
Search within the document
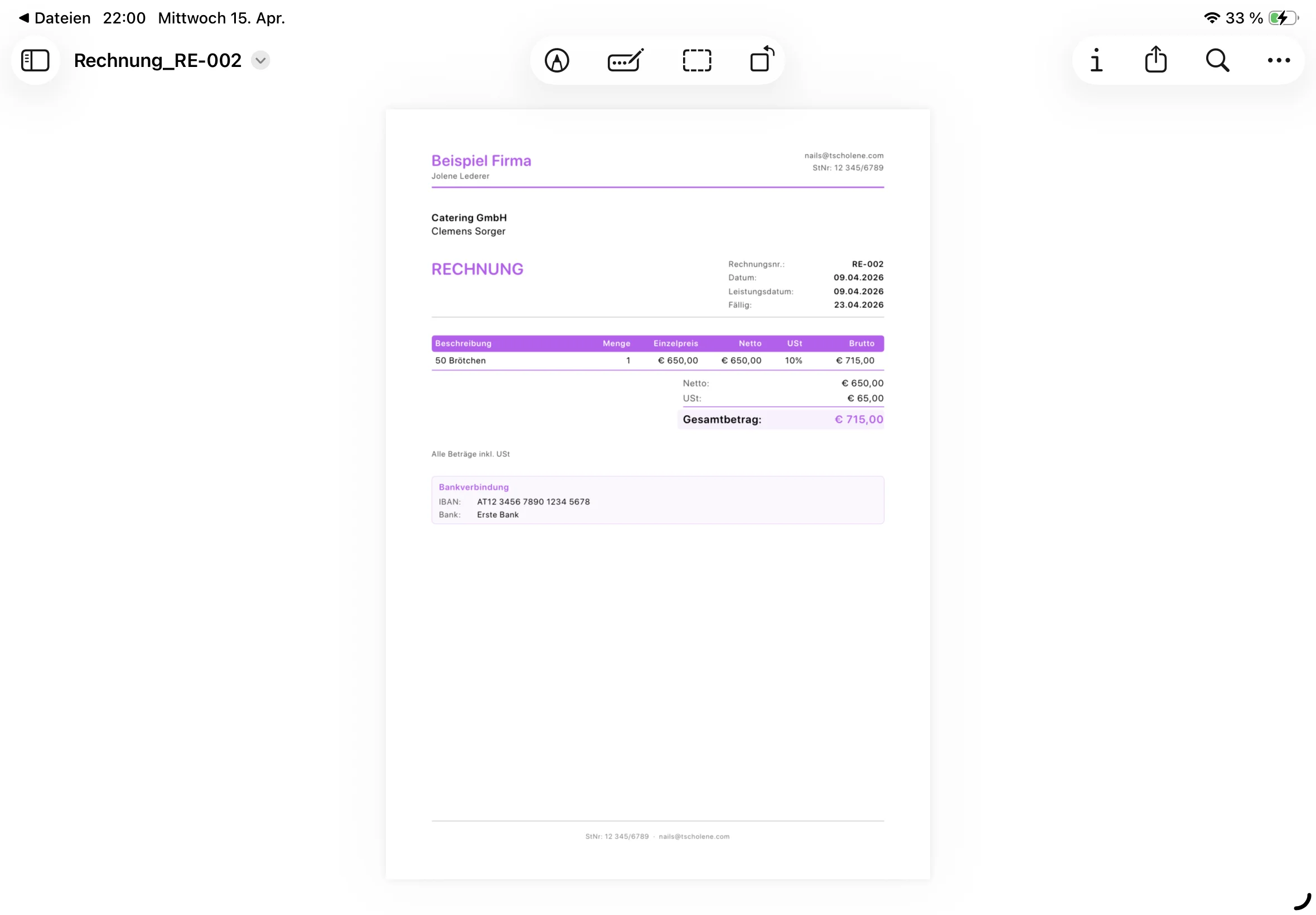click(x=1217, y=60)
